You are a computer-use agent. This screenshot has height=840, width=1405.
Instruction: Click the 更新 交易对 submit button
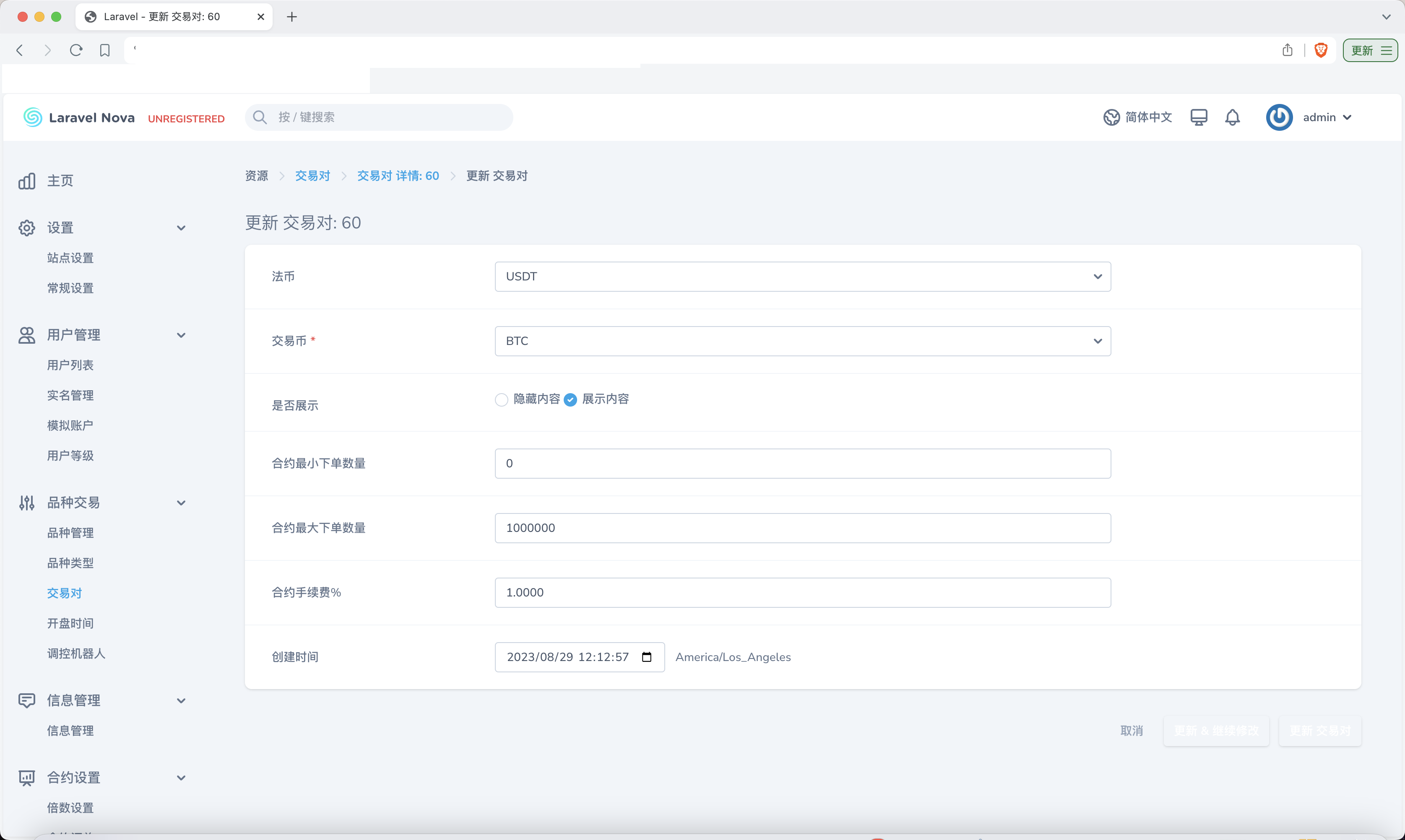coord(1320,731)
